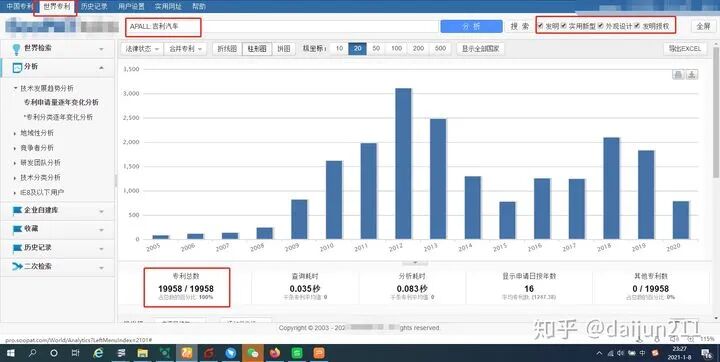Open the Windows Start menu
The width and height of the screenshot is (720, 362).
pos(10,353)
